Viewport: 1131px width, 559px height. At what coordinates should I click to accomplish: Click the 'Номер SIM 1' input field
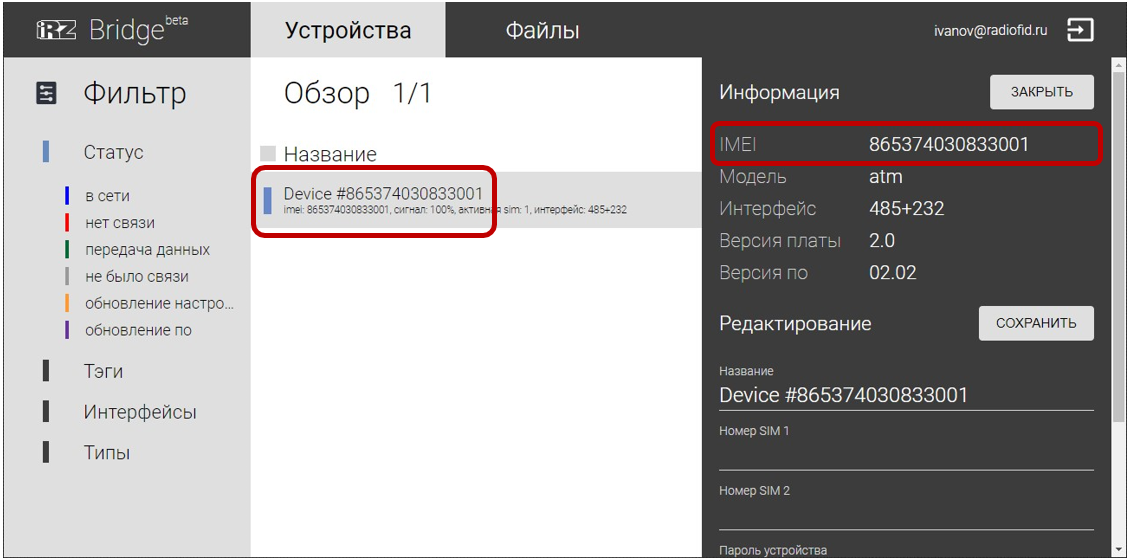(x=906, y=454)
